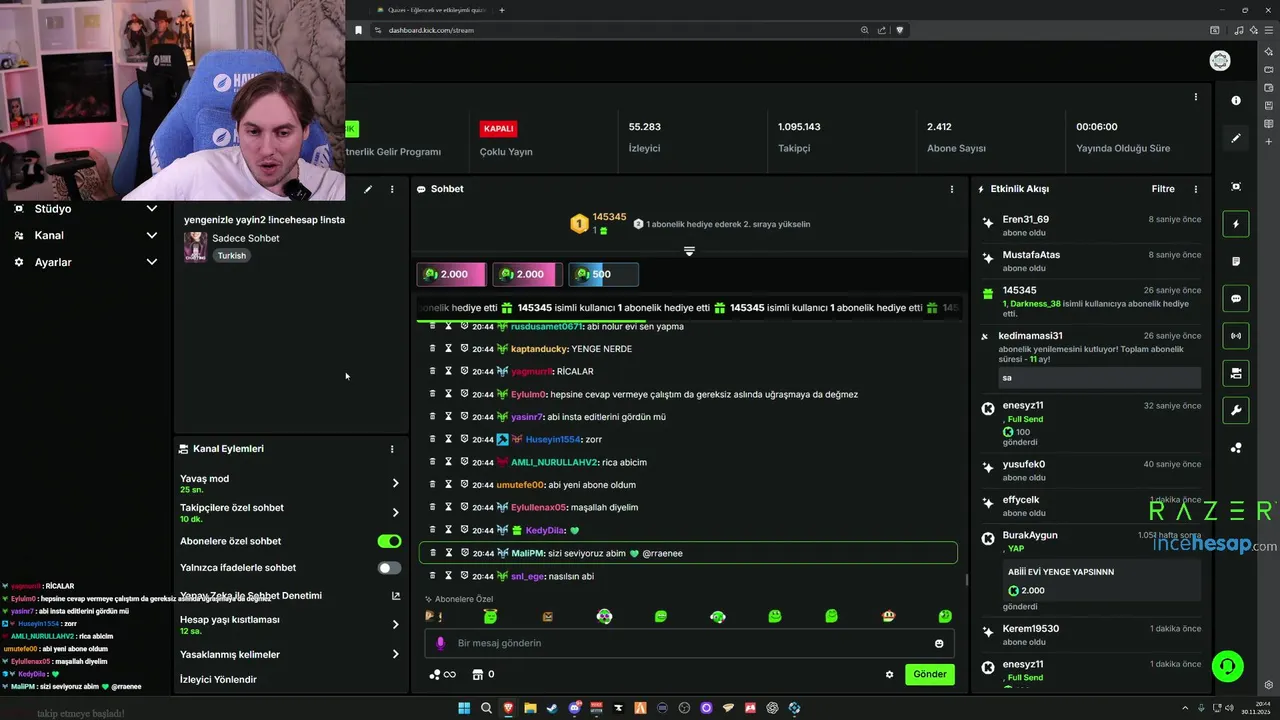The image size is (1280, 720).
Task: Open the wrench tools icon in right sidebar
Action: [1236, 410]
